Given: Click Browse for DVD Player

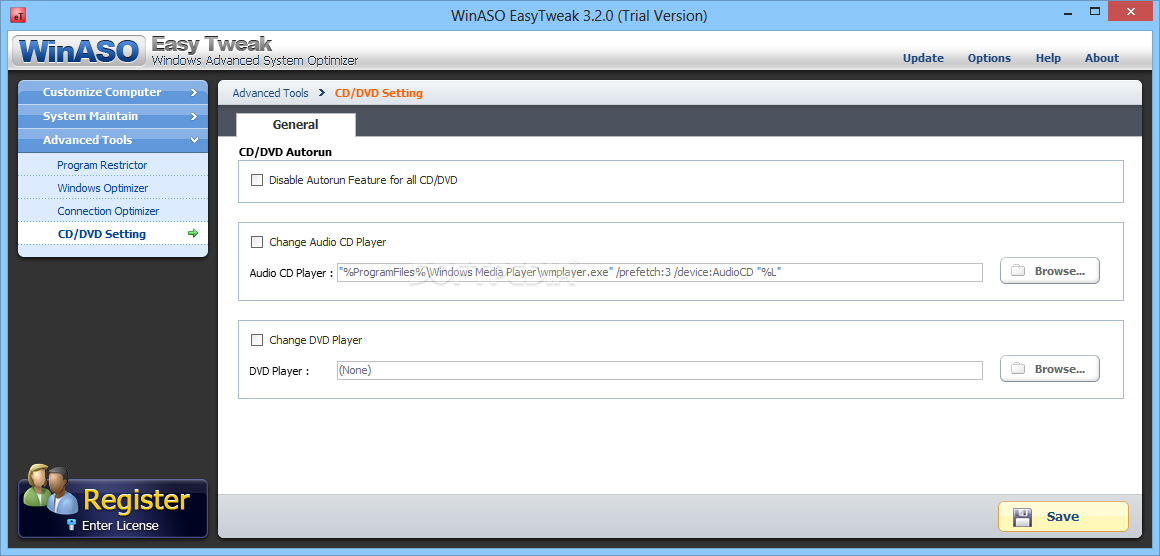Looking at the screenshot, I should coord(1050,368).
